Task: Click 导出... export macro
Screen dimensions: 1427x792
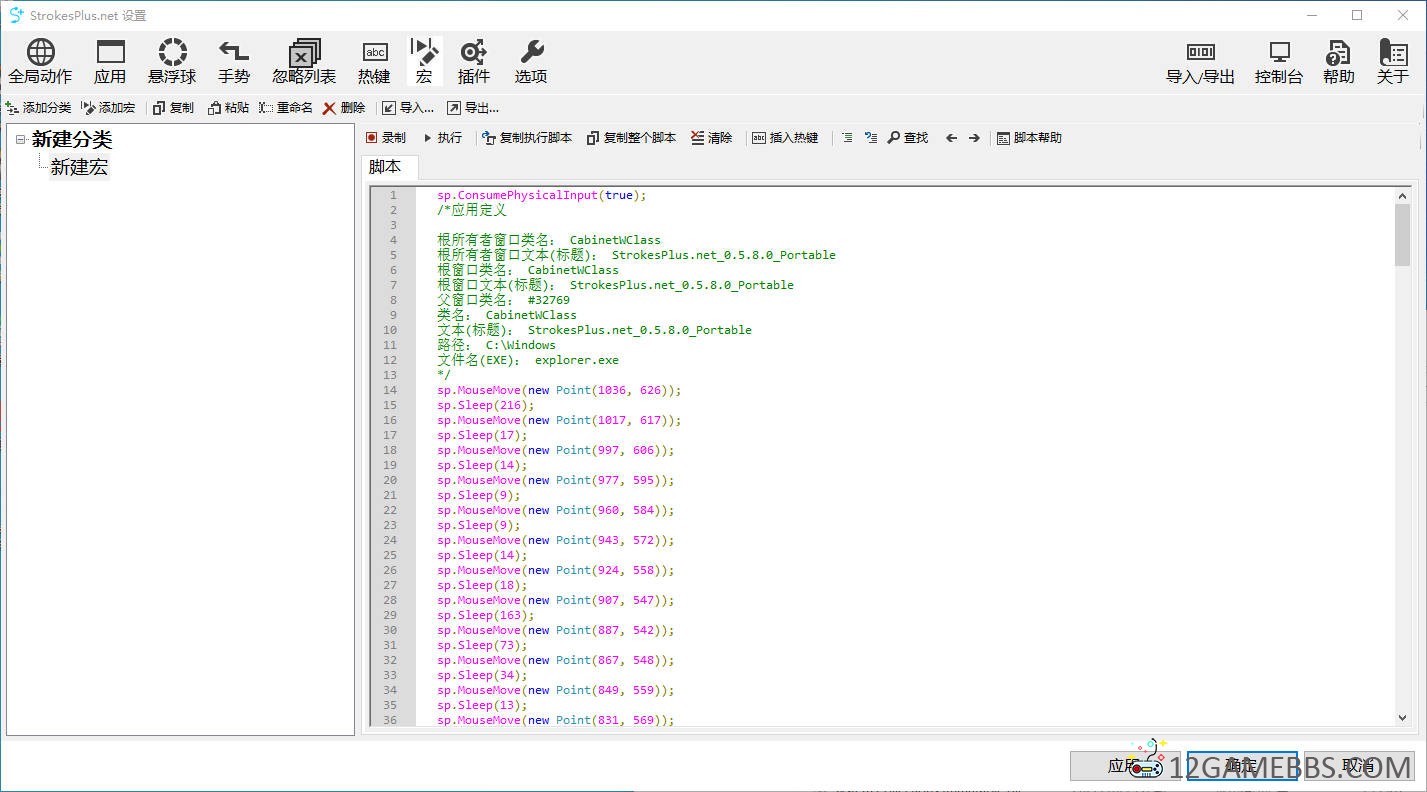Action: pyautogui.click(x=472, y=108)
